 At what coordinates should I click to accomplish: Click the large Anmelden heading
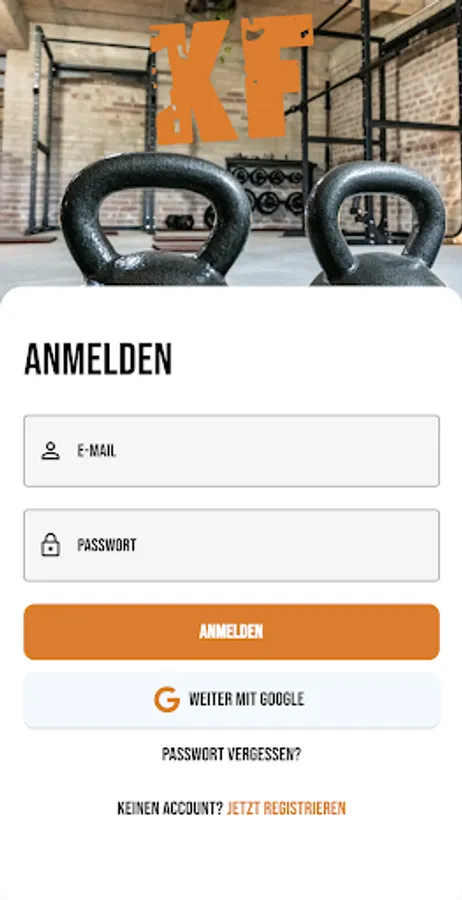point(98,360)
